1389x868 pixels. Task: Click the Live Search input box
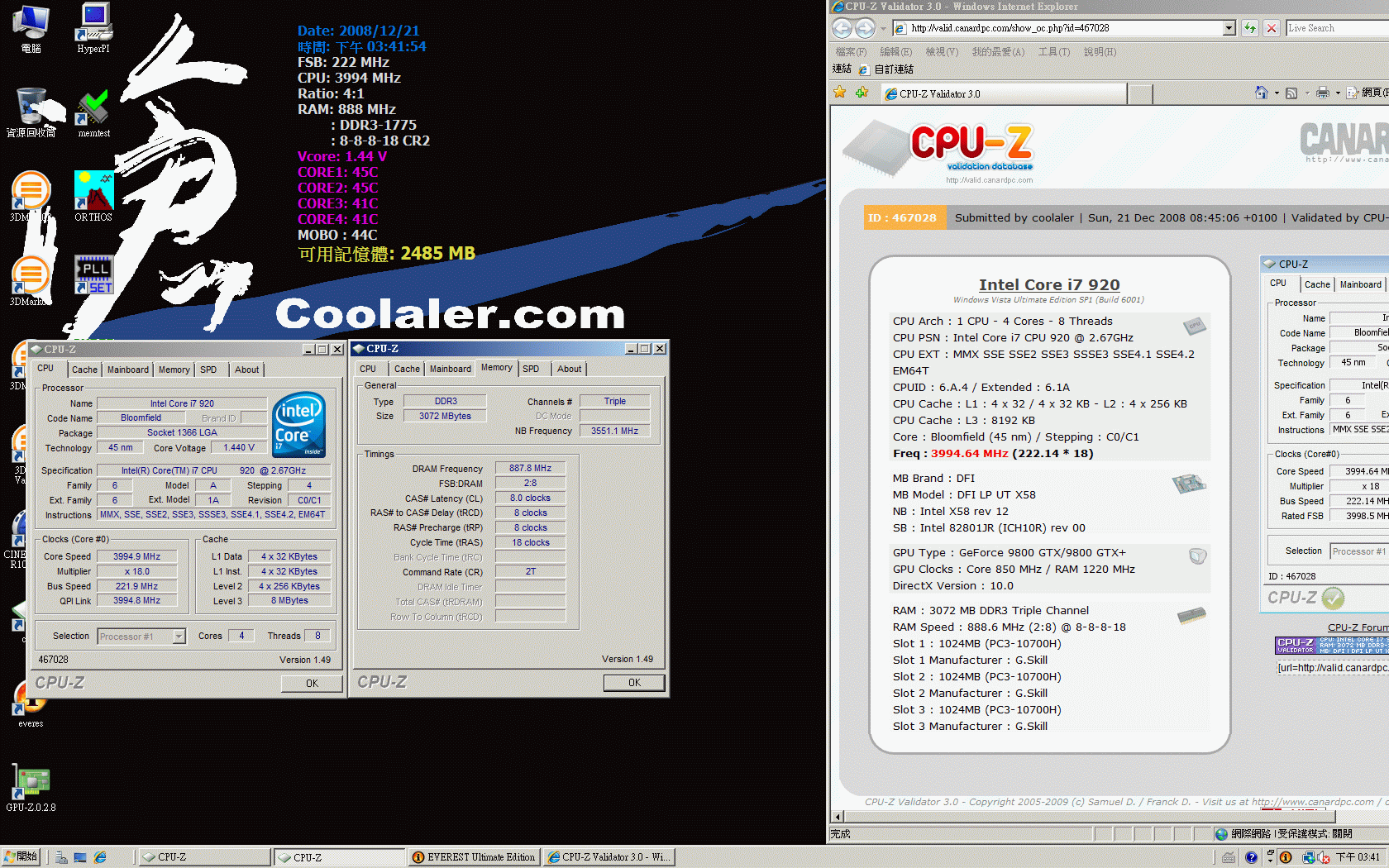point(1337,28)
